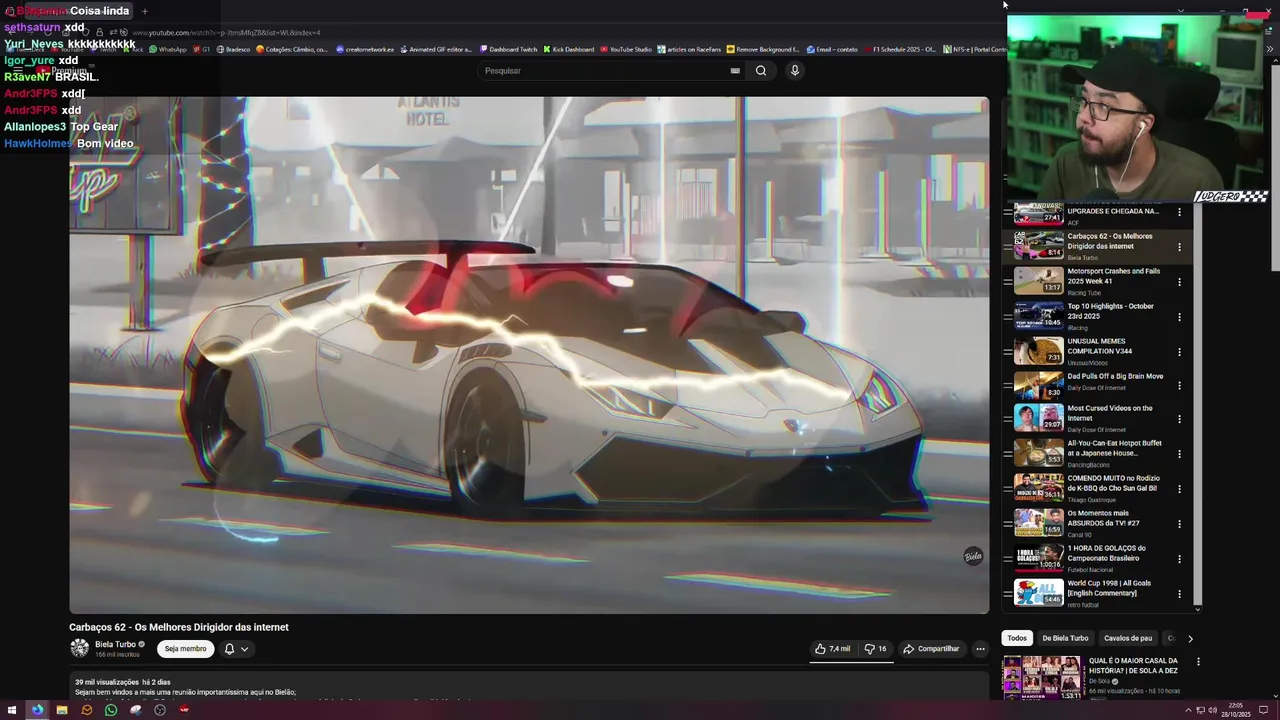Open options for Carbaços 62 playlist item

click(1179, 247)
